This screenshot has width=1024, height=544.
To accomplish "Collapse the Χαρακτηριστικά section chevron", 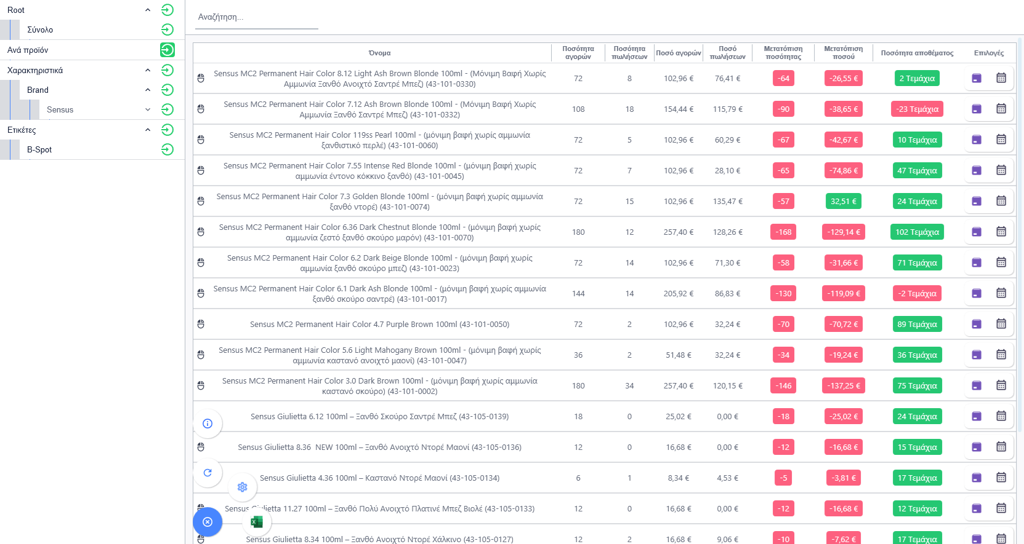I will pyautogui.click(x=148, y=70).
